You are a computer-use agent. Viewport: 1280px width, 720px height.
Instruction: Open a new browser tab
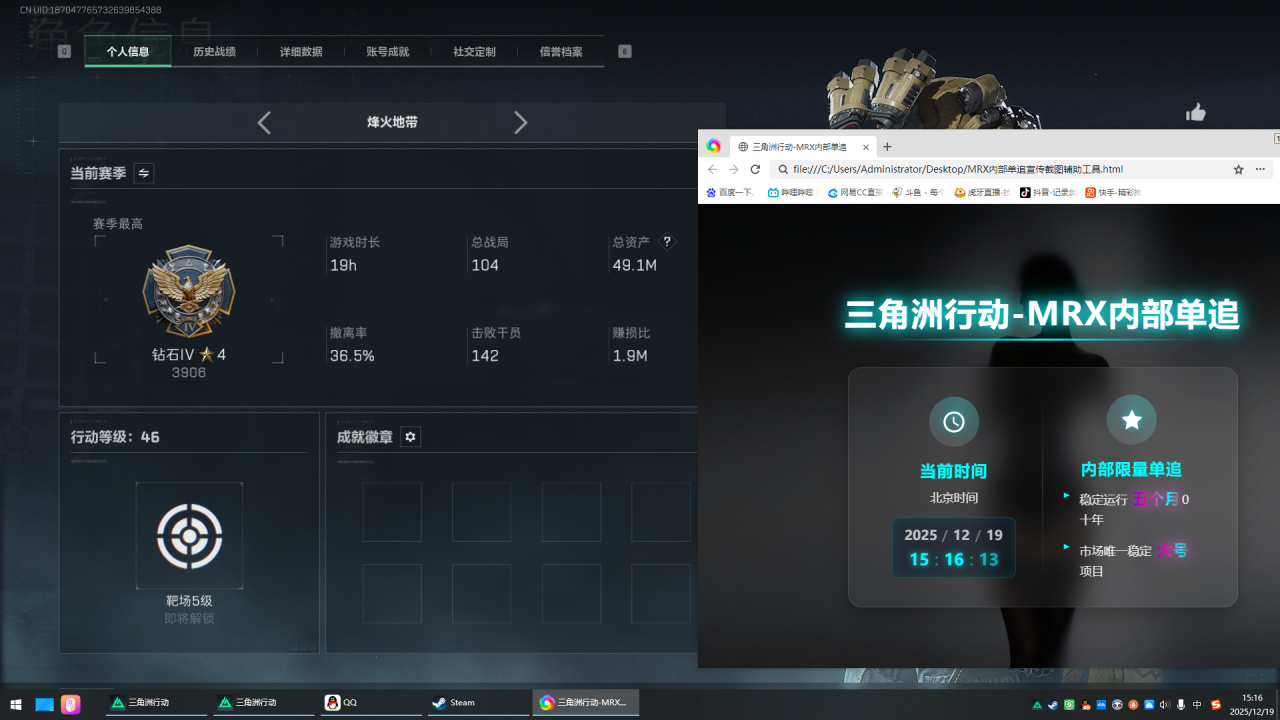coord(887,147)
